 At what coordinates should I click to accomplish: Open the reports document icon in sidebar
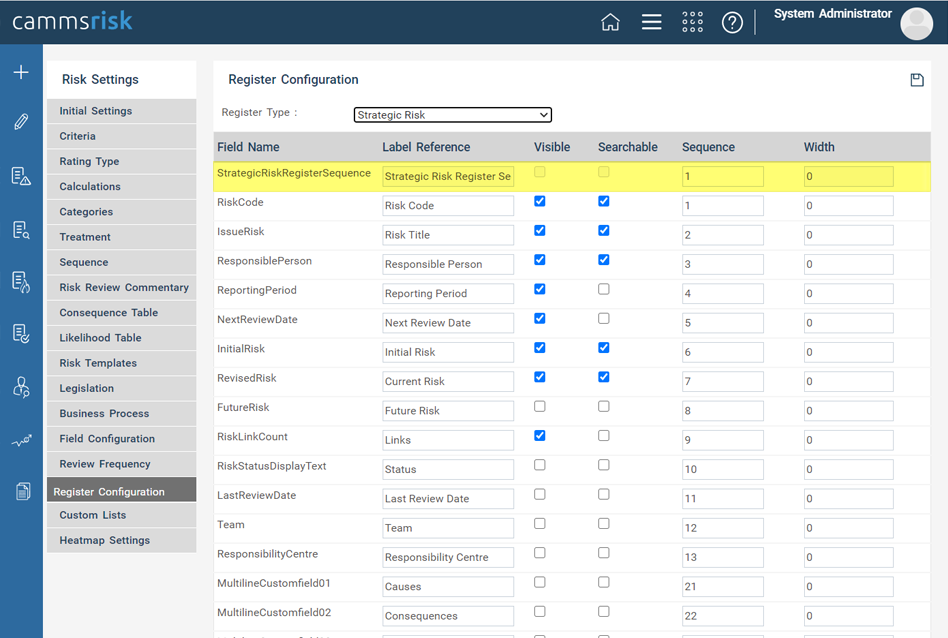(23, 491)
